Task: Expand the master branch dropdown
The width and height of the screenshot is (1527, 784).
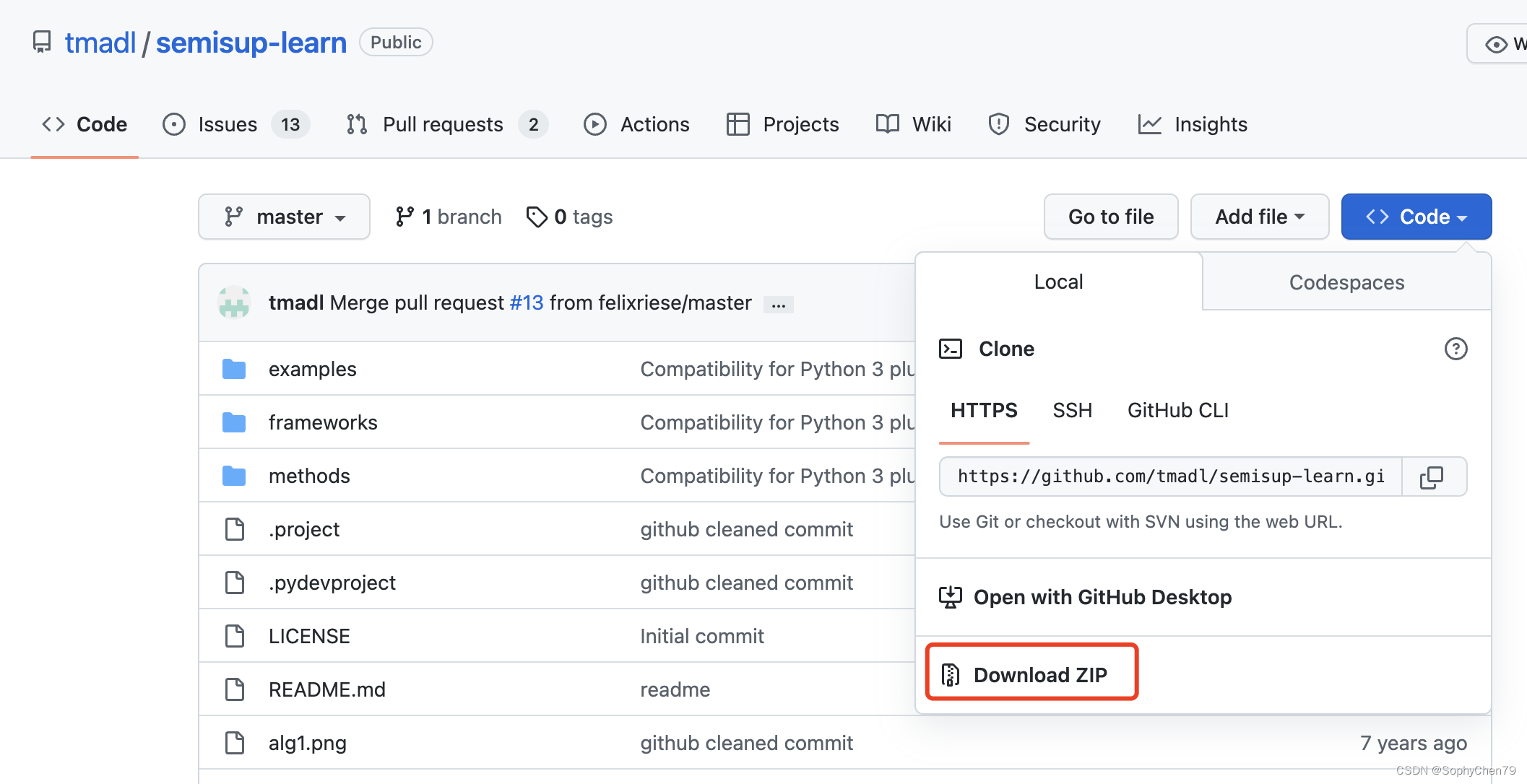Action: point(285,217)
